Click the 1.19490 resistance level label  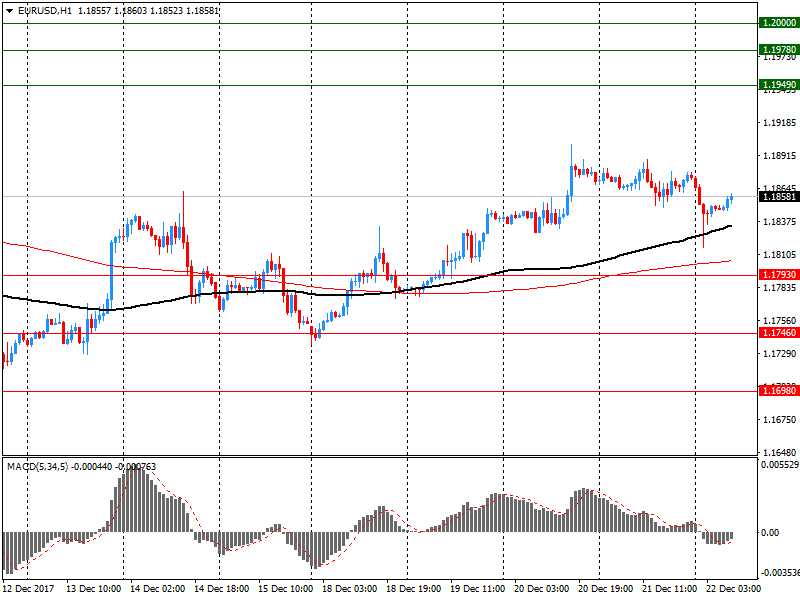coord(779,85)
